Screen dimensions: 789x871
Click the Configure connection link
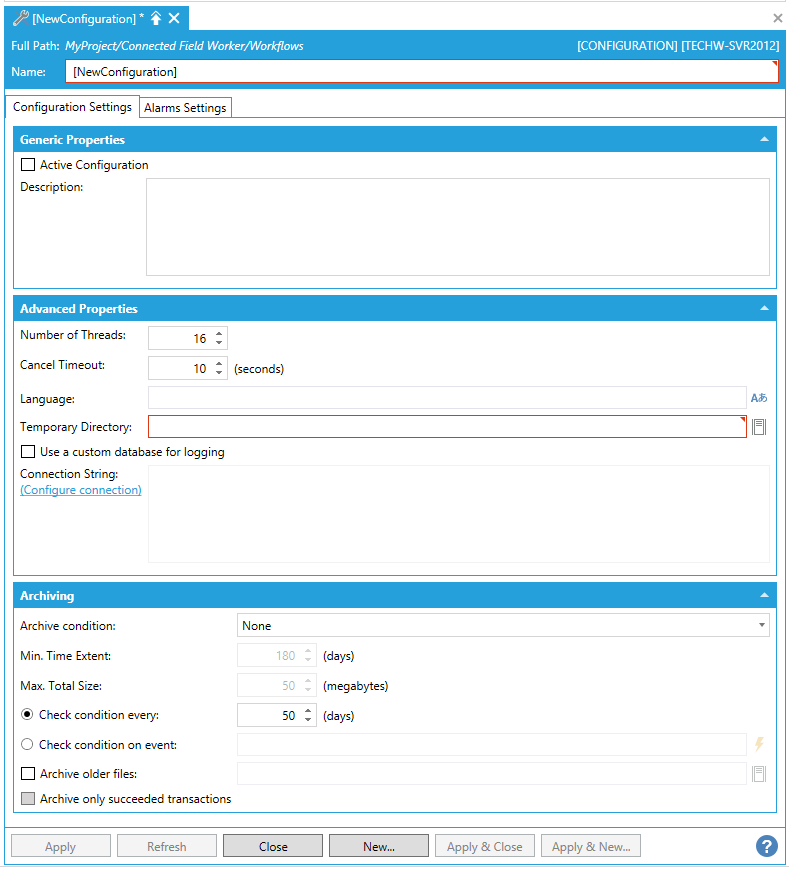(81, 490)
